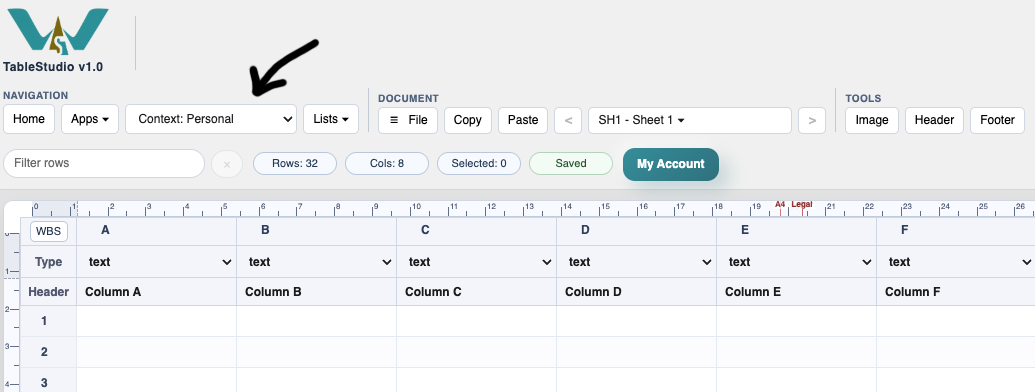Go to Home
The height and width of the screenshot is (392, 1035).
point(29,119)
